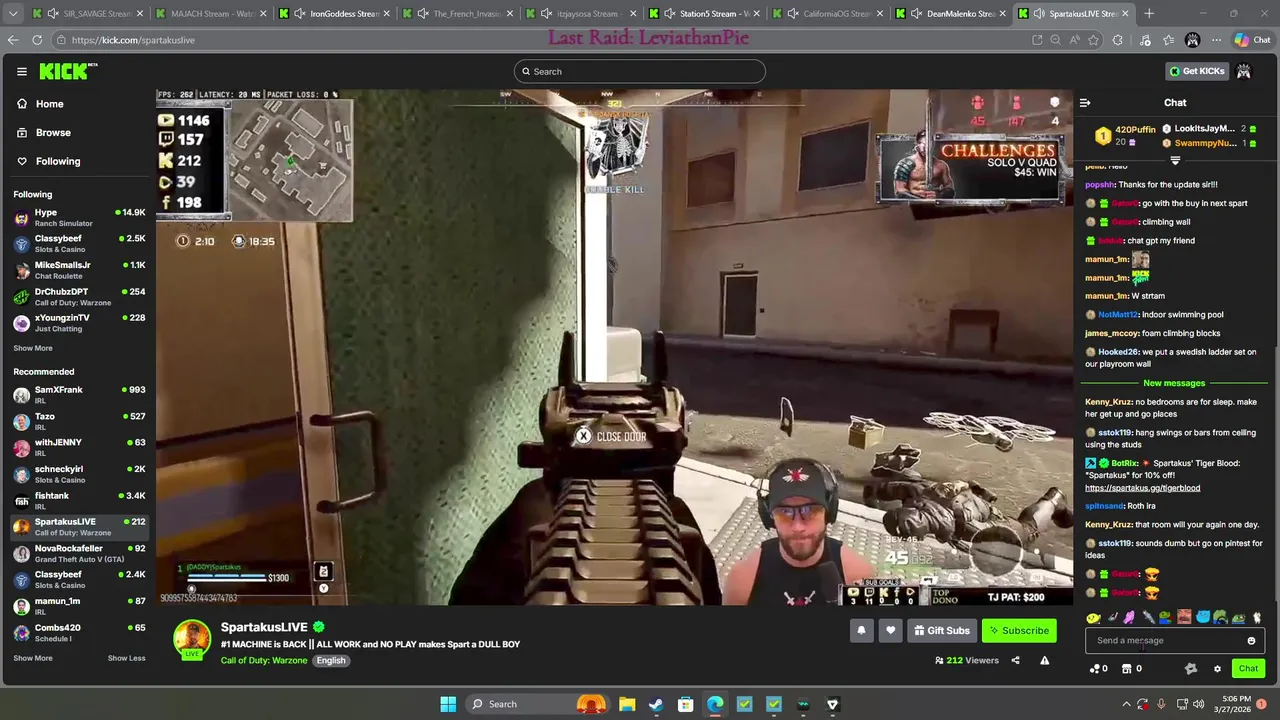Go to the KICK logo homepage
The image size is (1280, 720).
(68, 71)
